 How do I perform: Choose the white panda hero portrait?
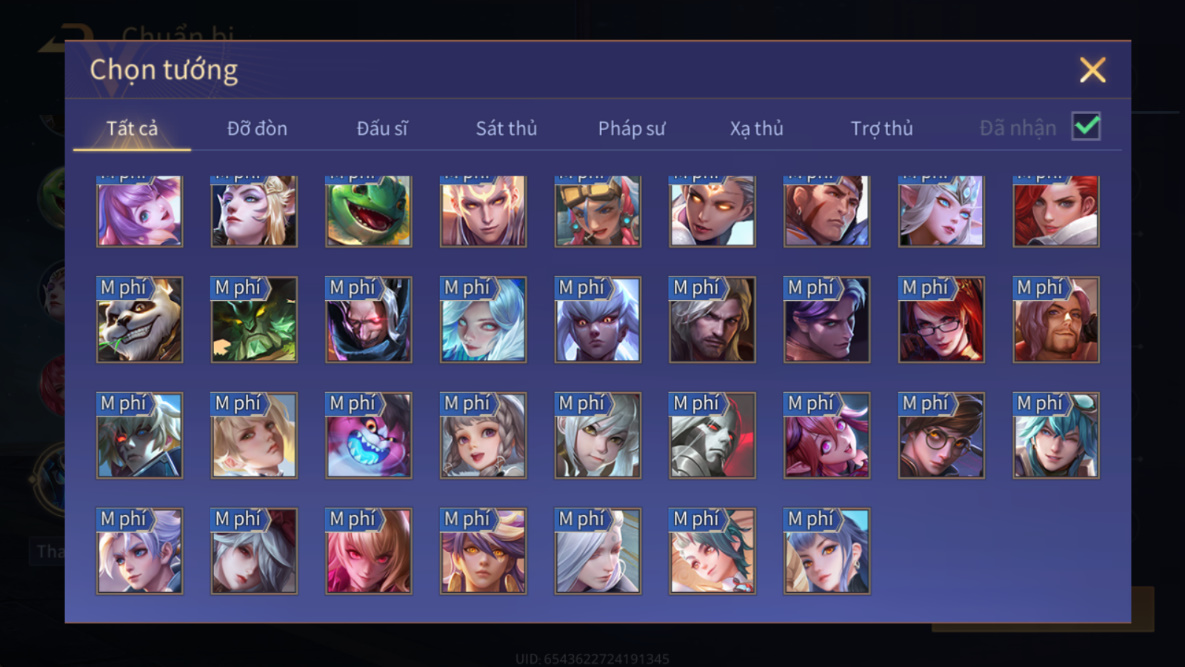click(139, 320)
